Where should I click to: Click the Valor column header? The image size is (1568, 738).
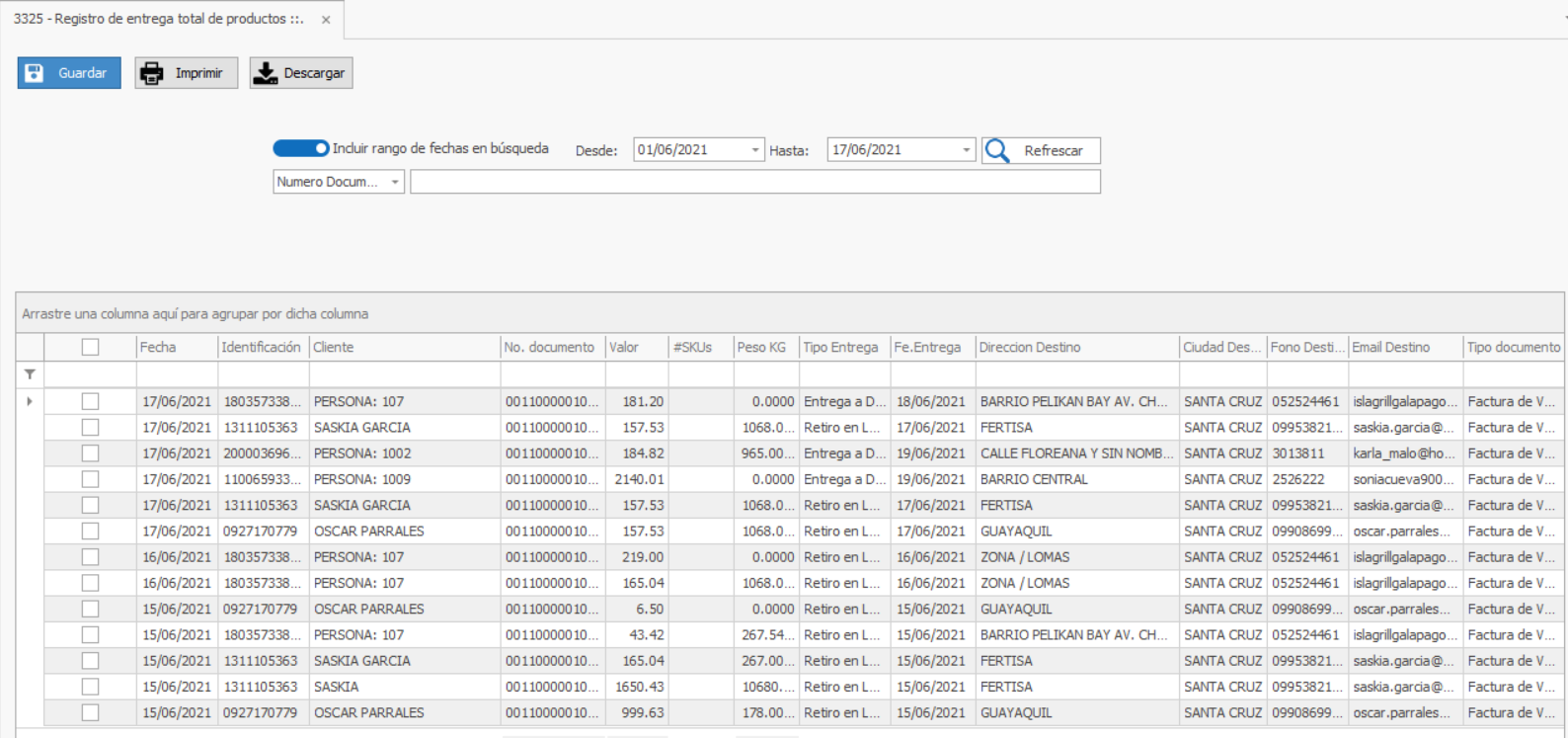pos(635,347)
